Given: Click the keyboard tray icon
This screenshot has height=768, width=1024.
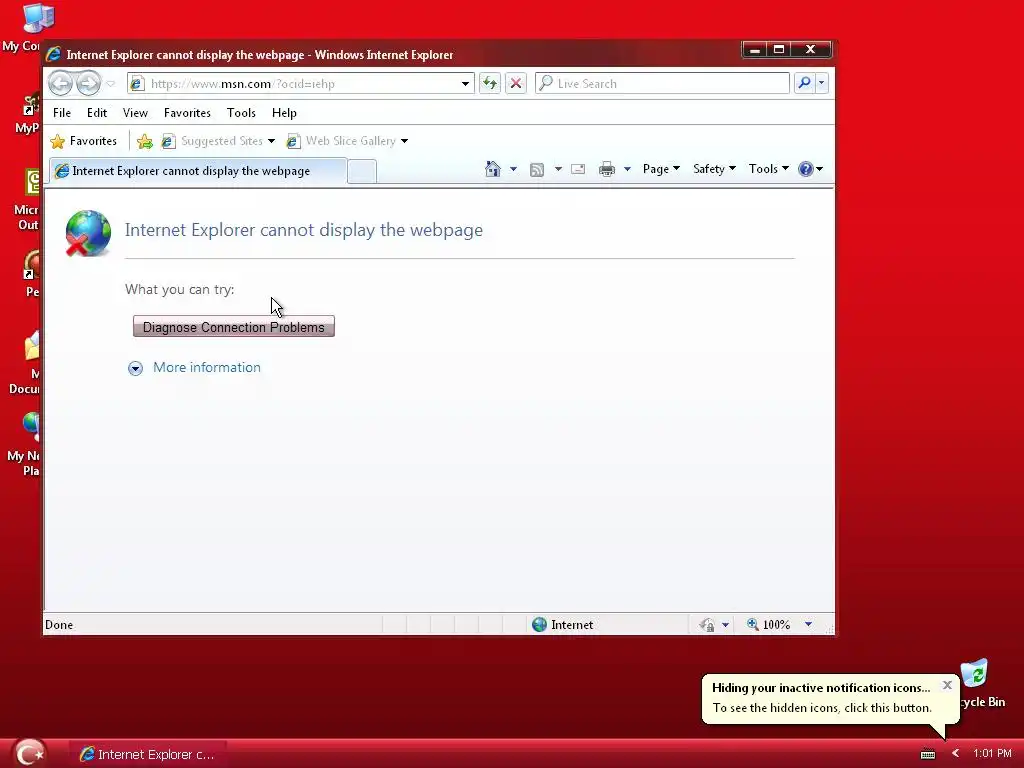Looking at the screenshot, I should 928,754.
